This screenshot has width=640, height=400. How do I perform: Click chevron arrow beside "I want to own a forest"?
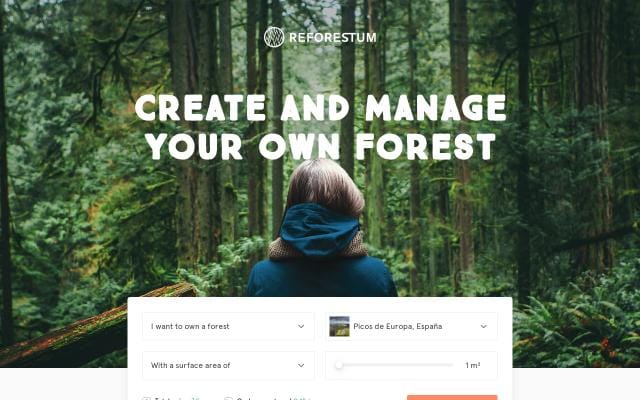[301, 326]
